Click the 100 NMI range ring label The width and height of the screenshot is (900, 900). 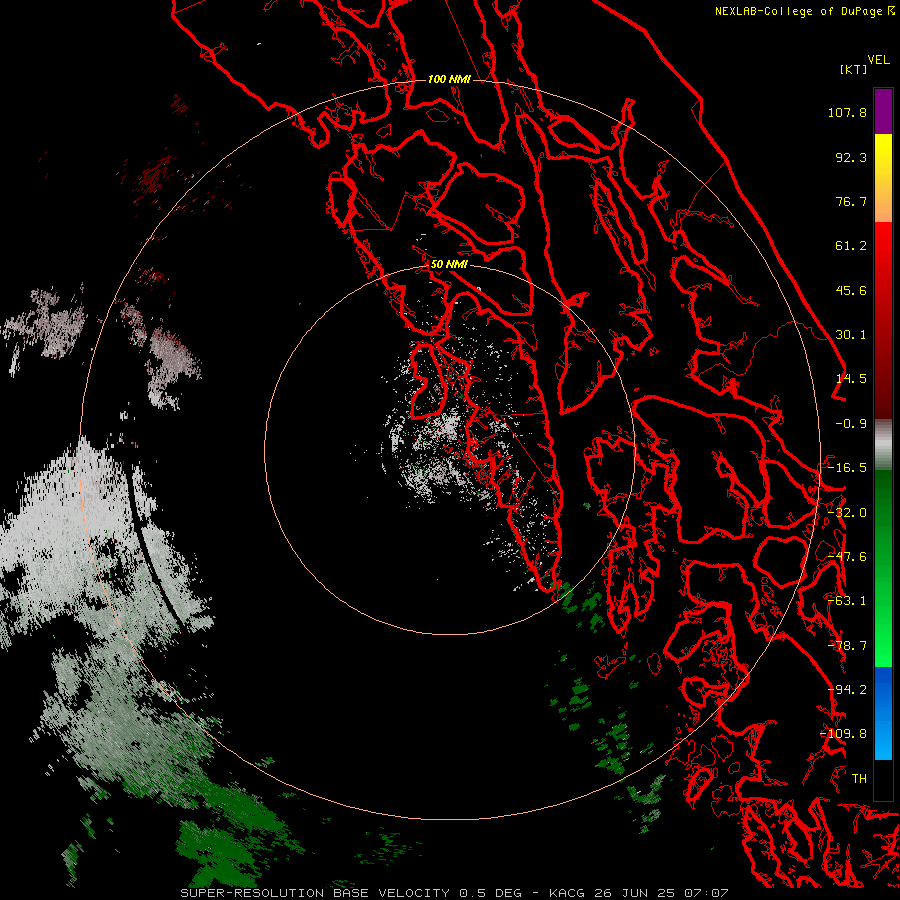click(449, 79)
